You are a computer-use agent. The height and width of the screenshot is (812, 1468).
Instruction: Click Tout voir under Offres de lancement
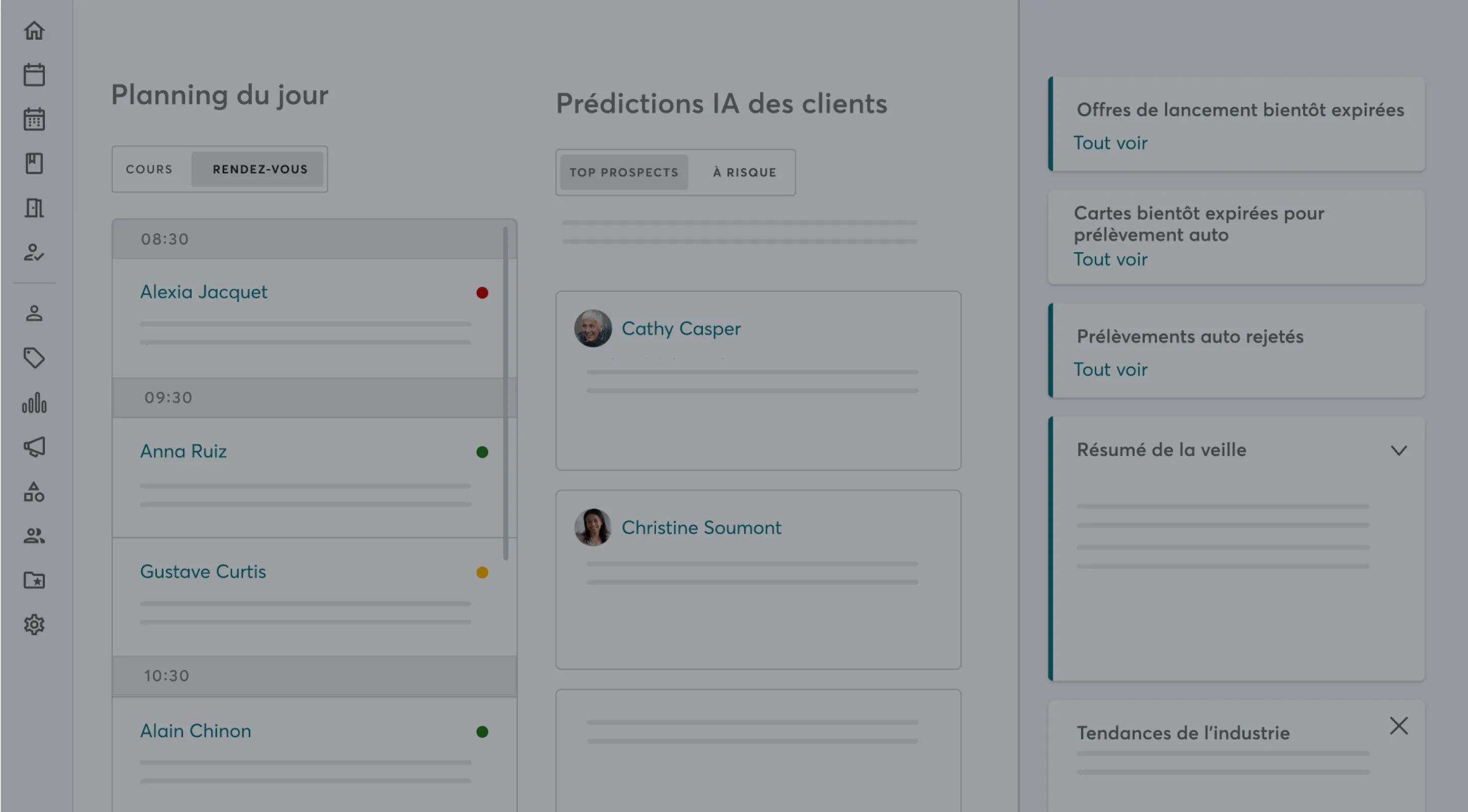(x=1110, y=143)
